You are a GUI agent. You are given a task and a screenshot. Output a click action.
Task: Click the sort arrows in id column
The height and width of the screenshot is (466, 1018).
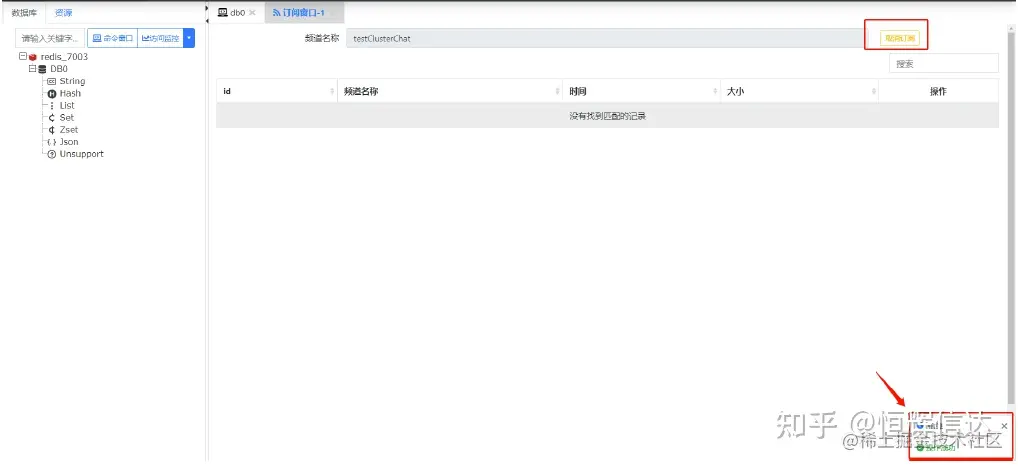[x=332, y=92]
